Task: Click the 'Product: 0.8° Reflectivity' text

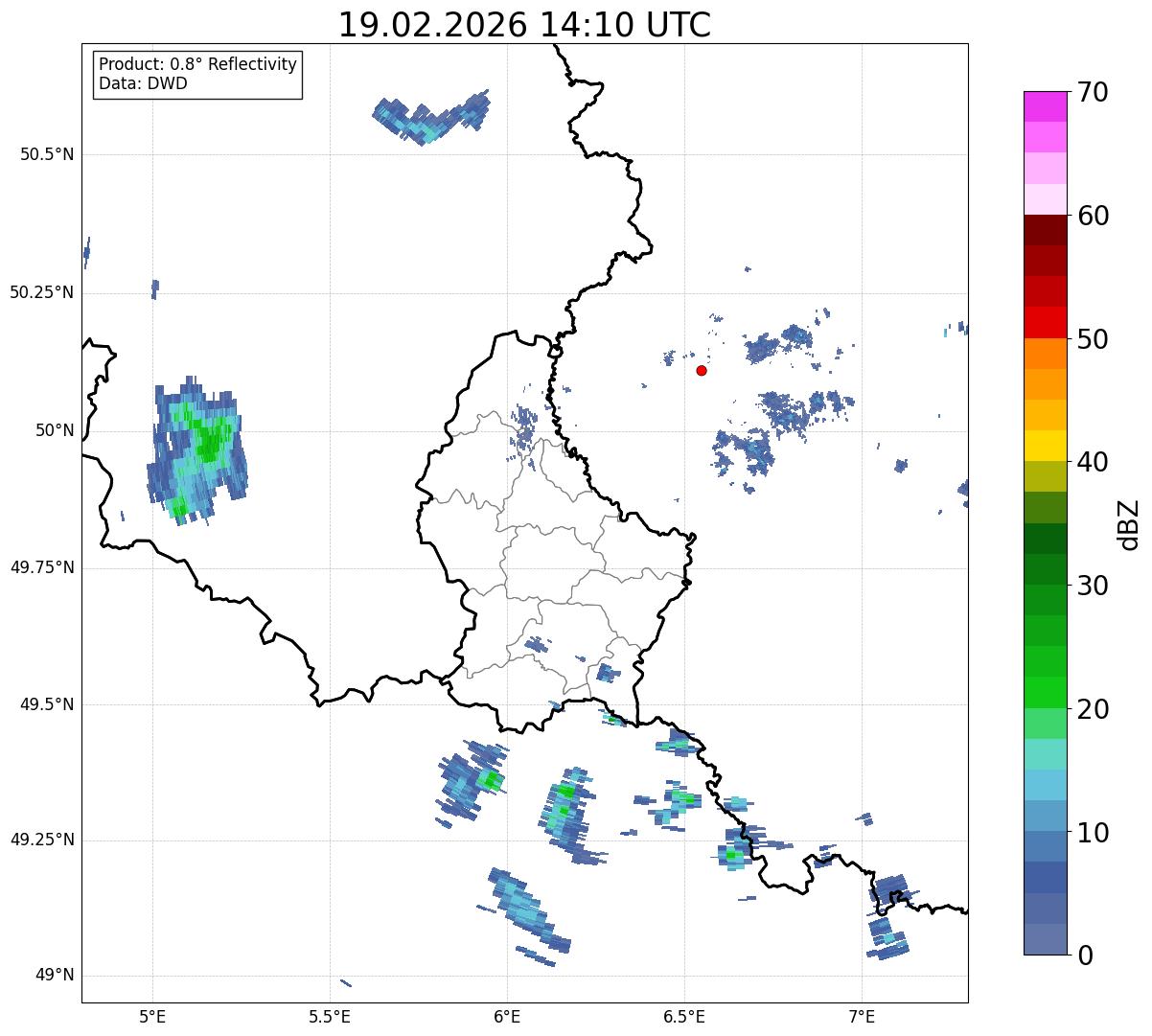Action: click(x=198, y=64)
